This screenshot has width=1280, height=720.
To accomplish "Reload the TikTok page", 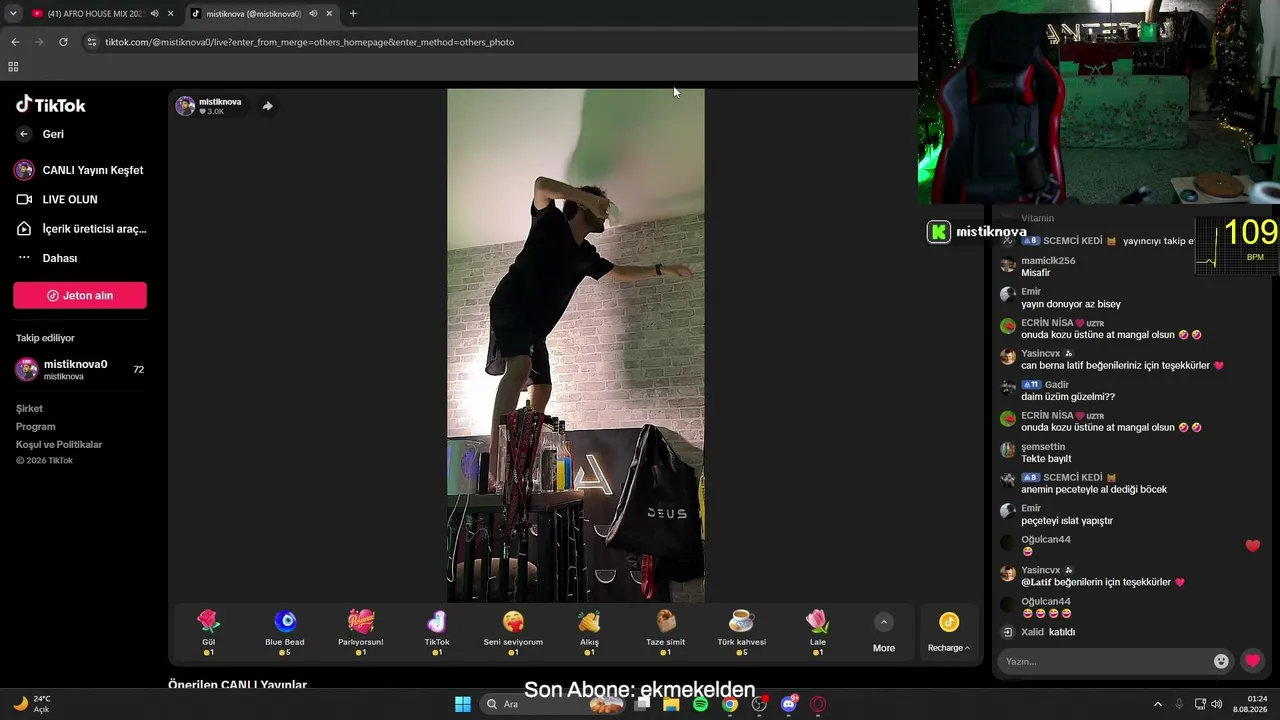I will coord(63,42).
